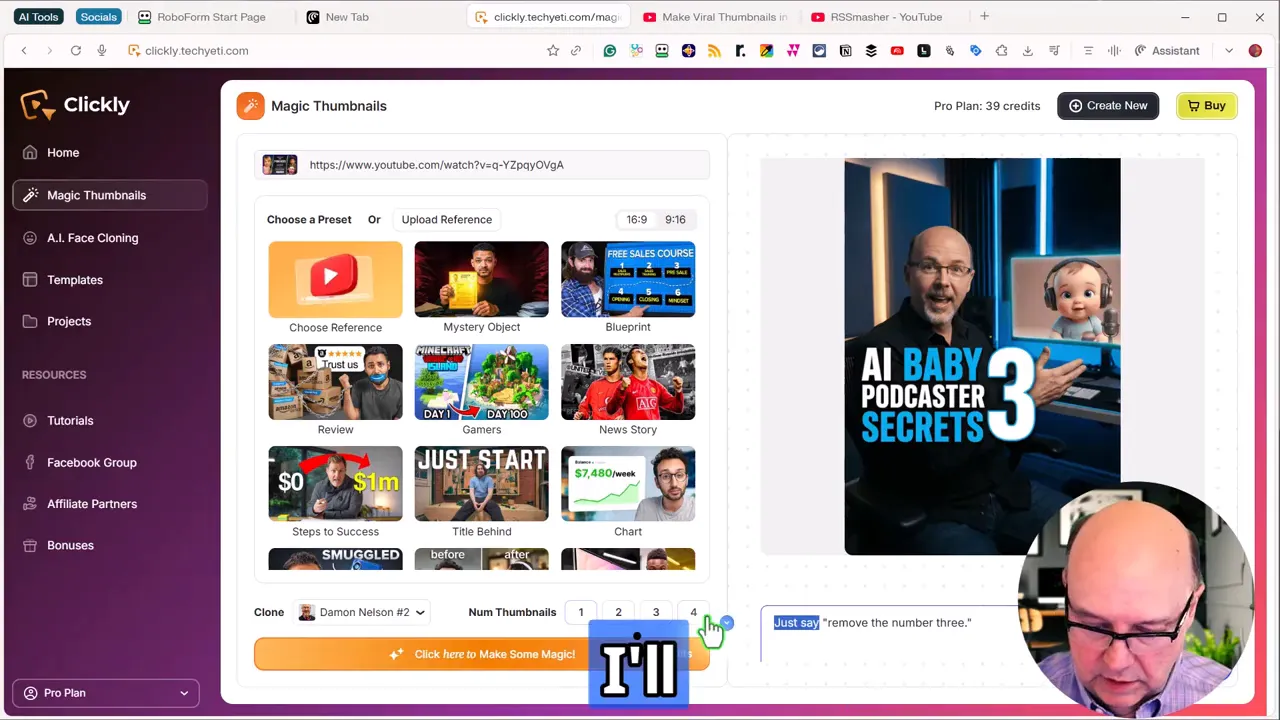
Task: Switch to the Make Viral Thumbnails tab
Action: point(723,17)
